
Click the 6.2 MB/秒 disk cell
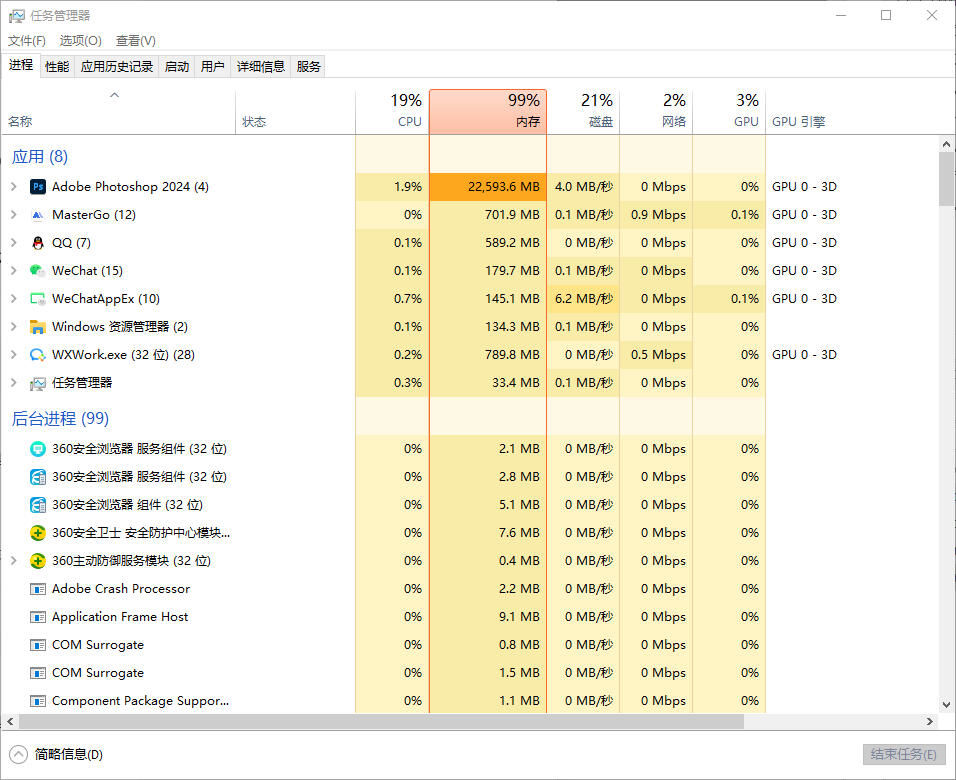tap(583, 299)
